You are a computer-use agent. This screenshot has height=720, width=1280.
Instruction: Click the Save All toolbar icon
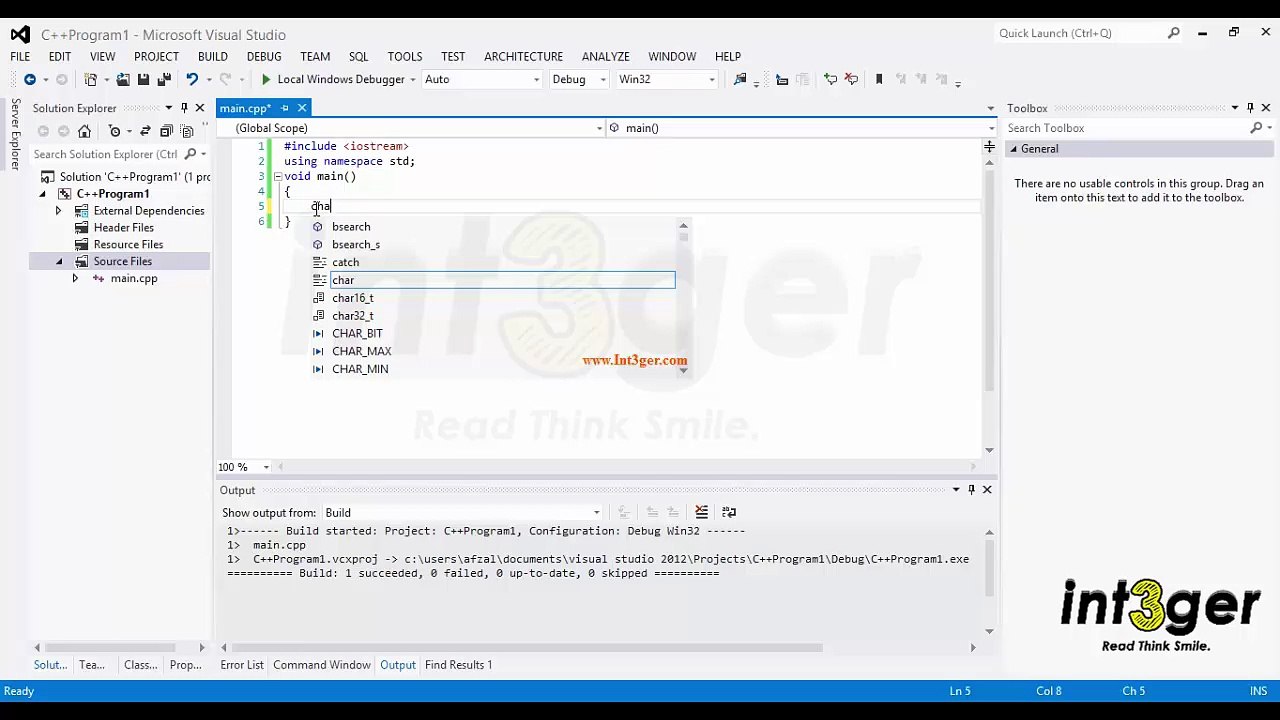[163, 79]
